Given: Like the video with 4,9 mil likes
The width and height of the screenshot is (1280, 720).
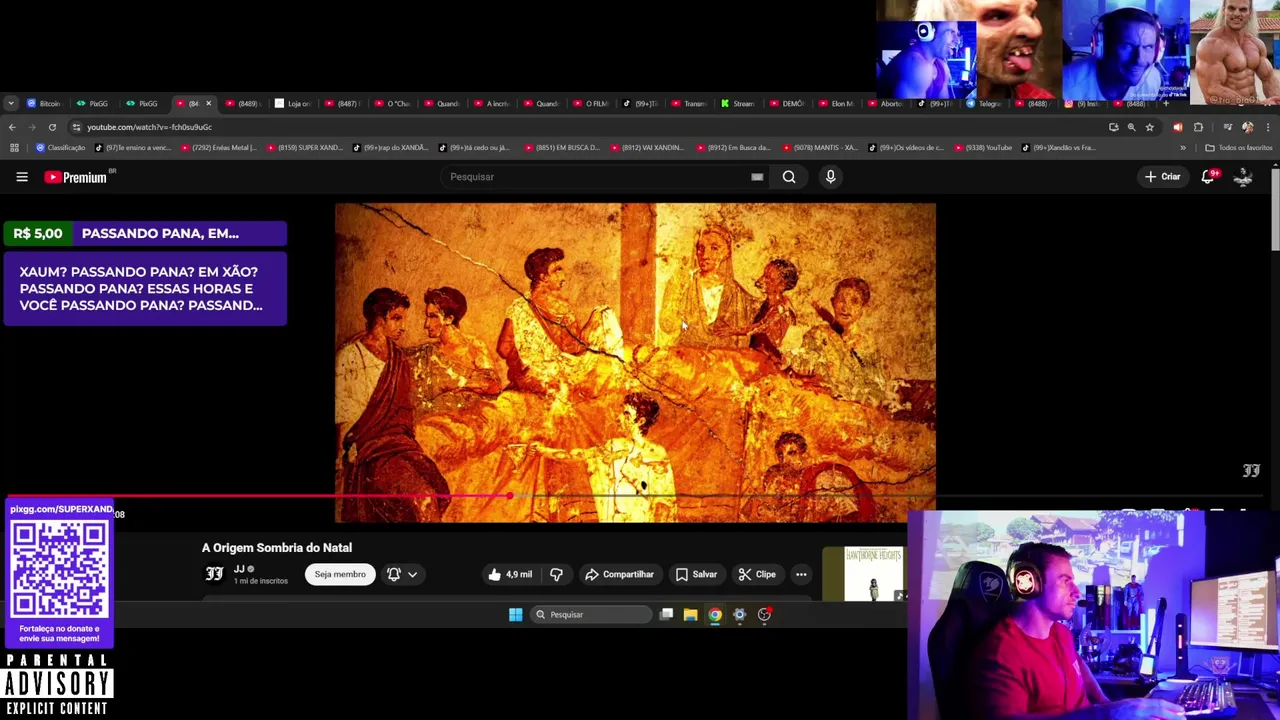Looking at the screenshot, I should [510, 574].
